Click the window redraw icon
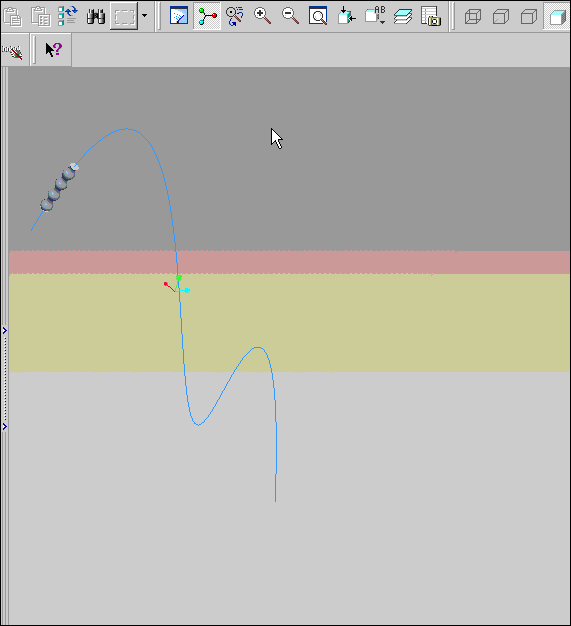Screen dimensions: 571x626 (179, 16)
